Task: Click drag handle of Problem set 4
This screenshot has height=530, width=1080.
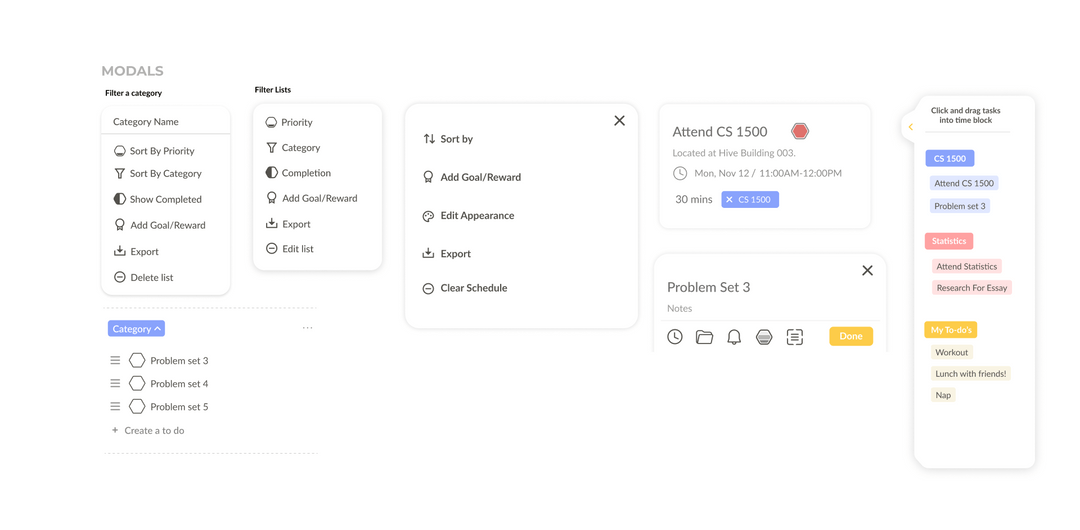Action: point(115,383)
